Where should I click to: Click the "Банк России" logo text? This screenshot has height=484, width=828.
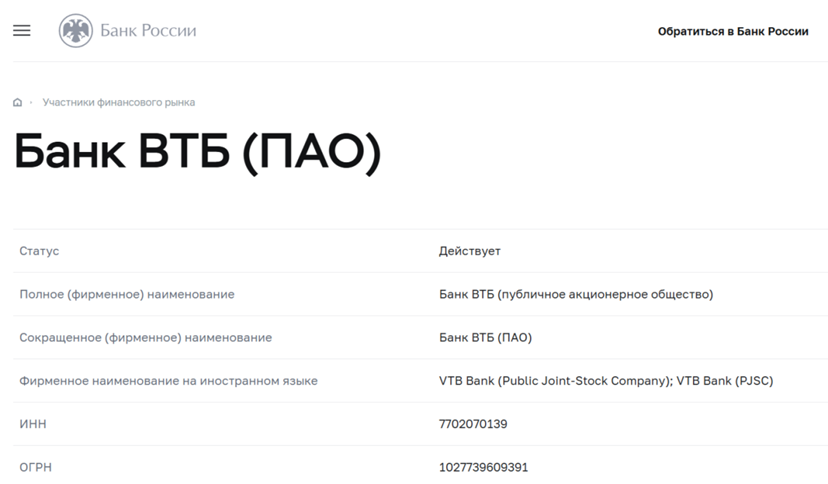(x=148, y=31)
